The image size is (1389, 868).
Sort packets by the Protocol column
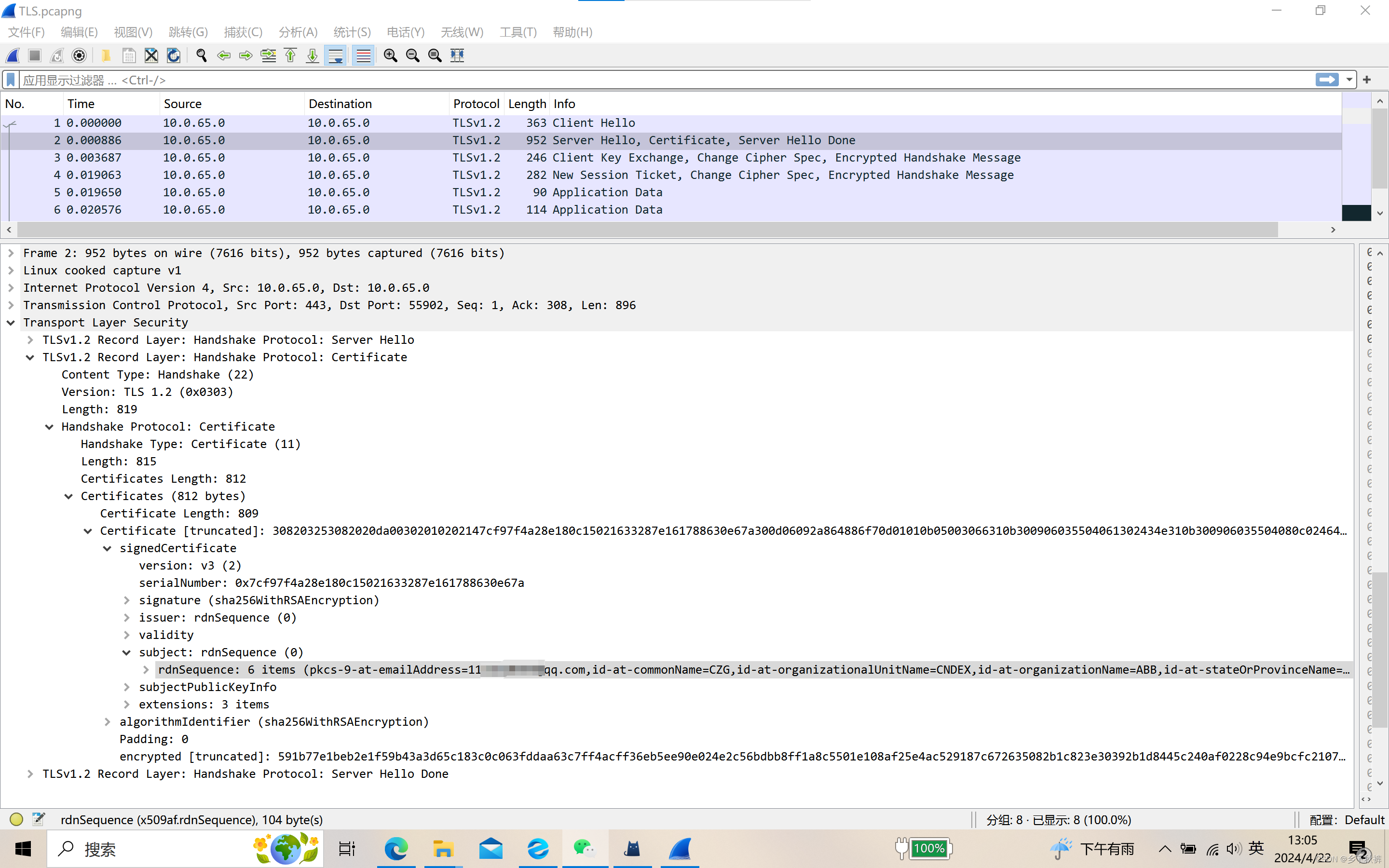pos(476,104)
